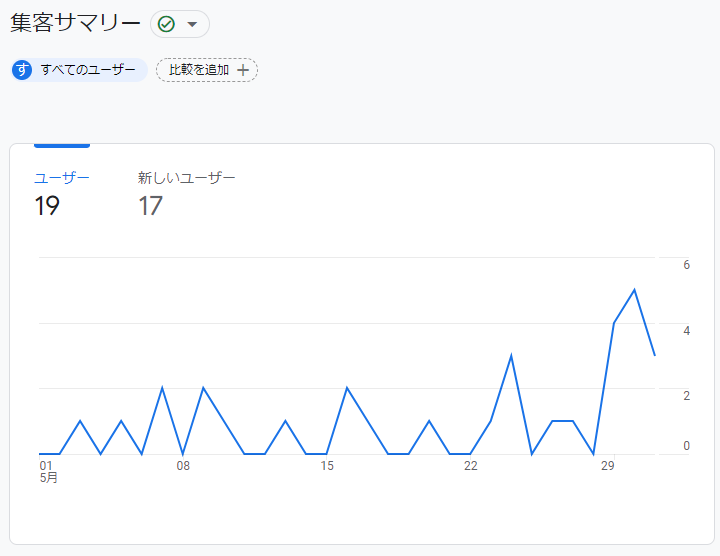Click the "5月" month label below chart
Viewport: 720px width, 556px height.
pyautogui.click(x=49, y=479)
